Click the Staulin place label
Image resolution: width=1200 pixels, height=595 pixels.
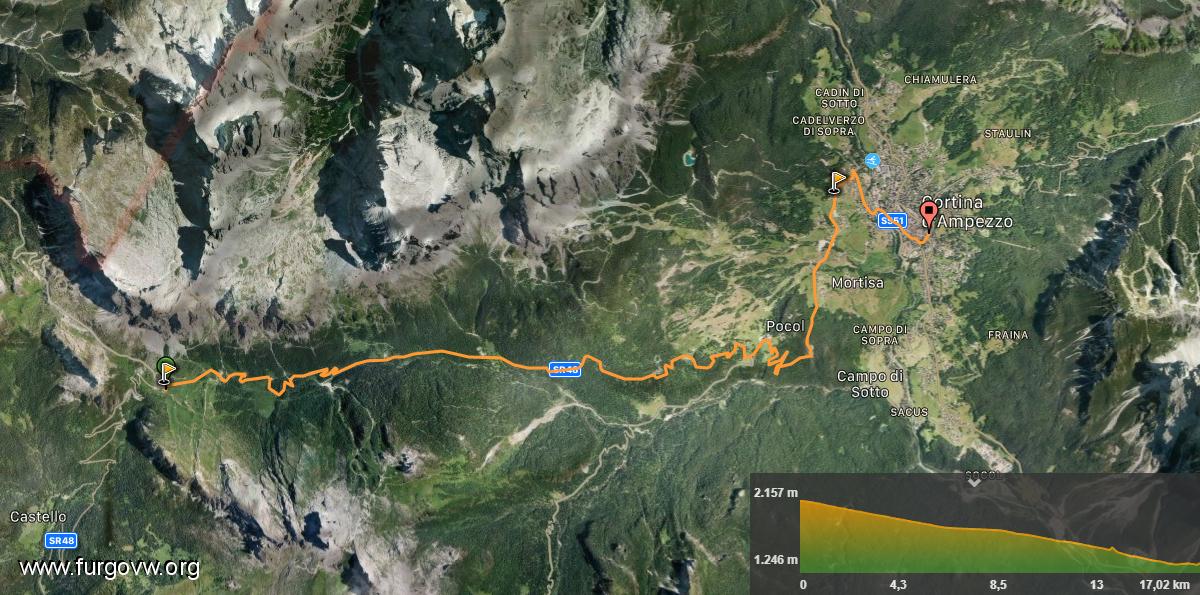1007,133
